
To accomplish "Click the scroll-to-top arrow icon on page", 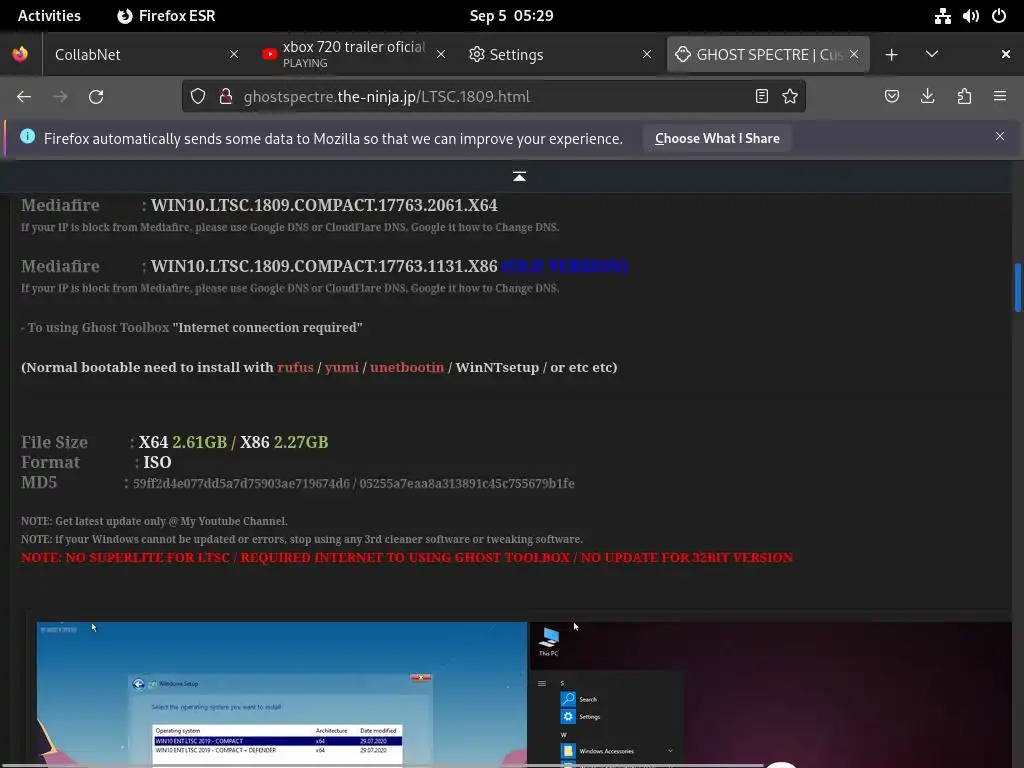I will [x=519, y=176].
